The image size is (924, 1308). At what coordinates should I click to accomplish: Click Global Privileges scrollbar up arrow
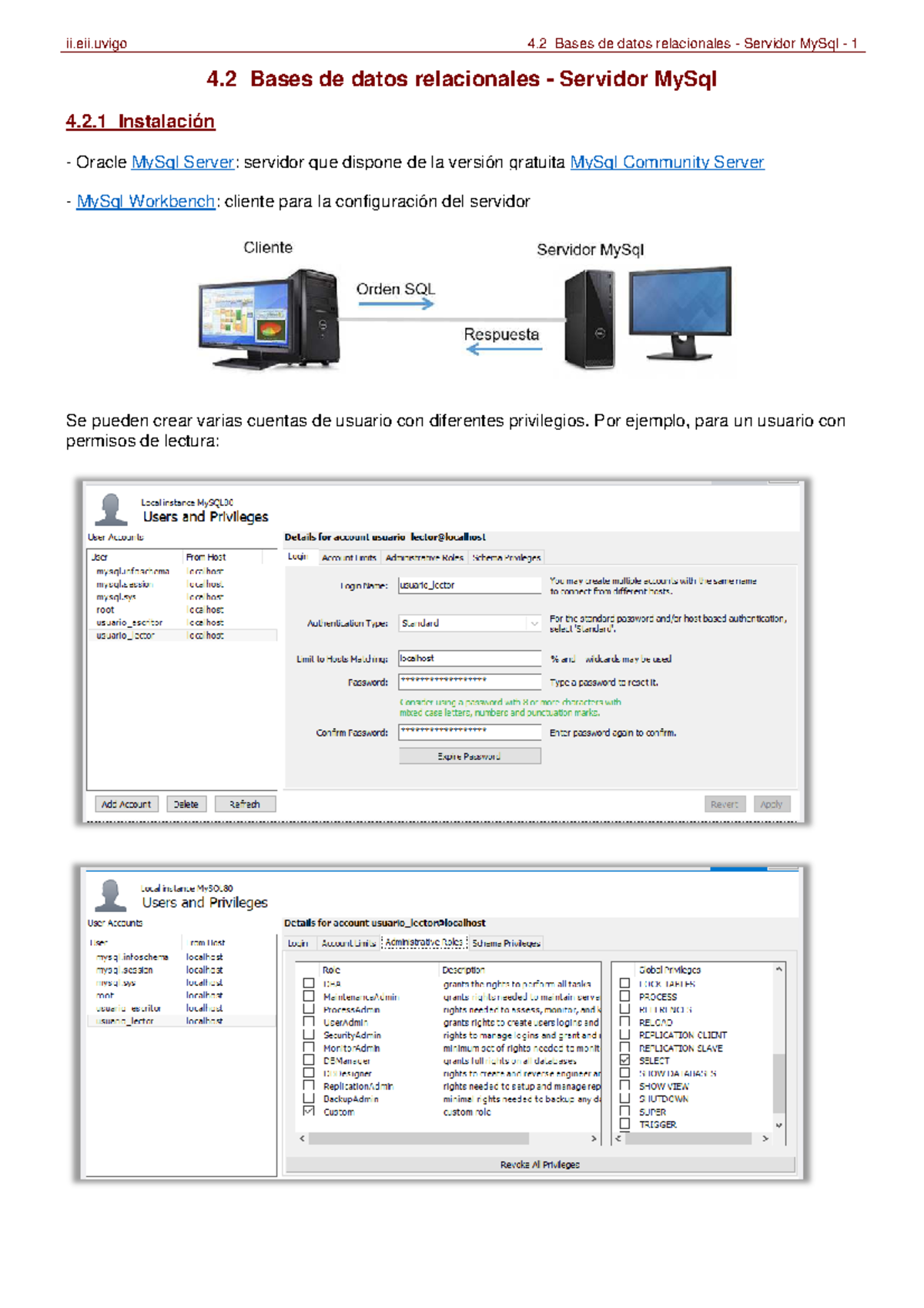779,969
